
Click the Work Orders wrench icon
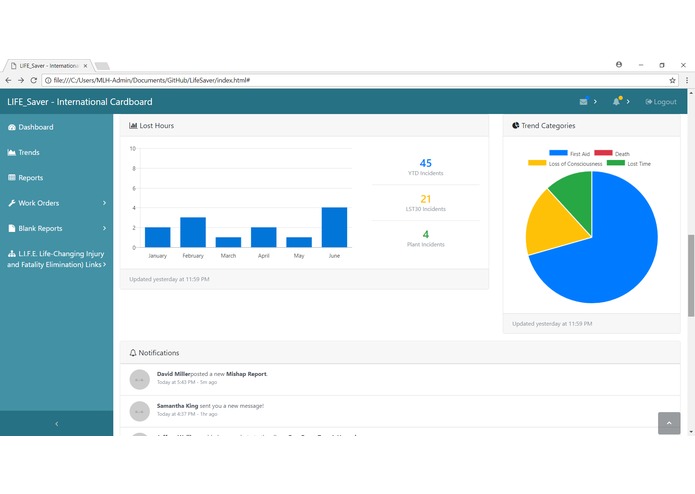[12, 203]
